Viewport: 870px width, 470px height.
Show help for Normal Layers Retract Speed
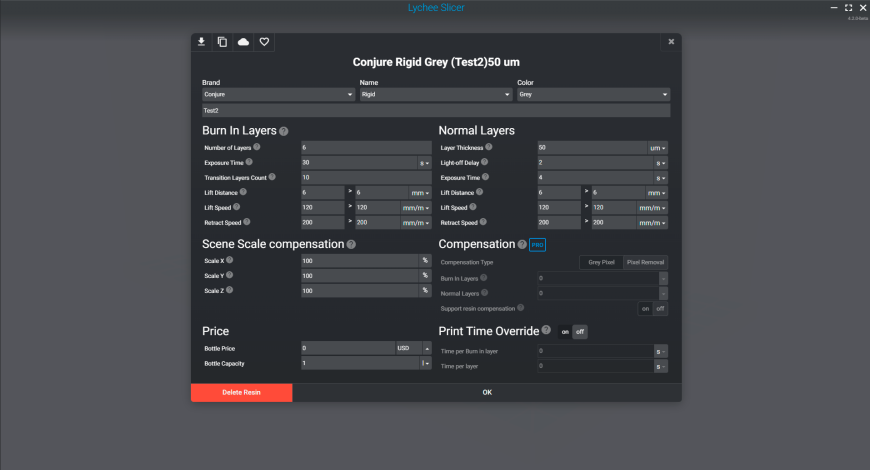tap(483, 222)
